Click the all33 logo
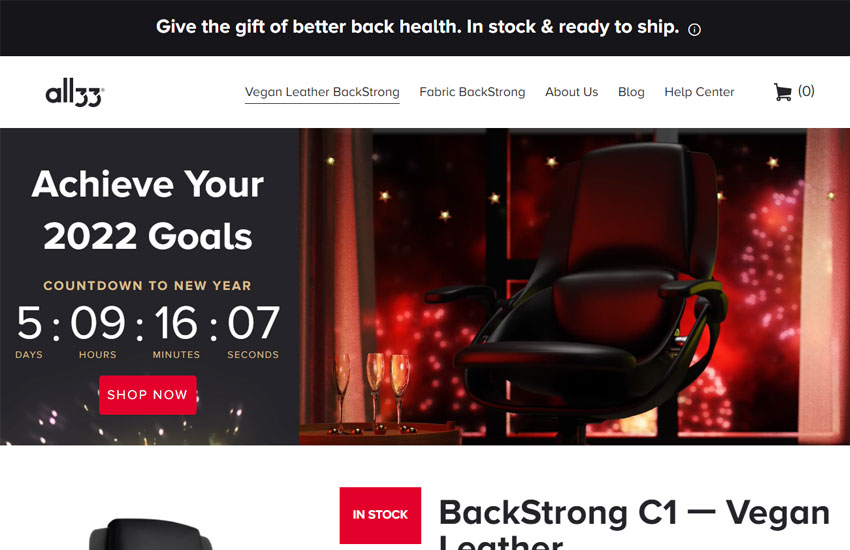Image resolution: width=850 pixels, height=550 pixels. 75,92
